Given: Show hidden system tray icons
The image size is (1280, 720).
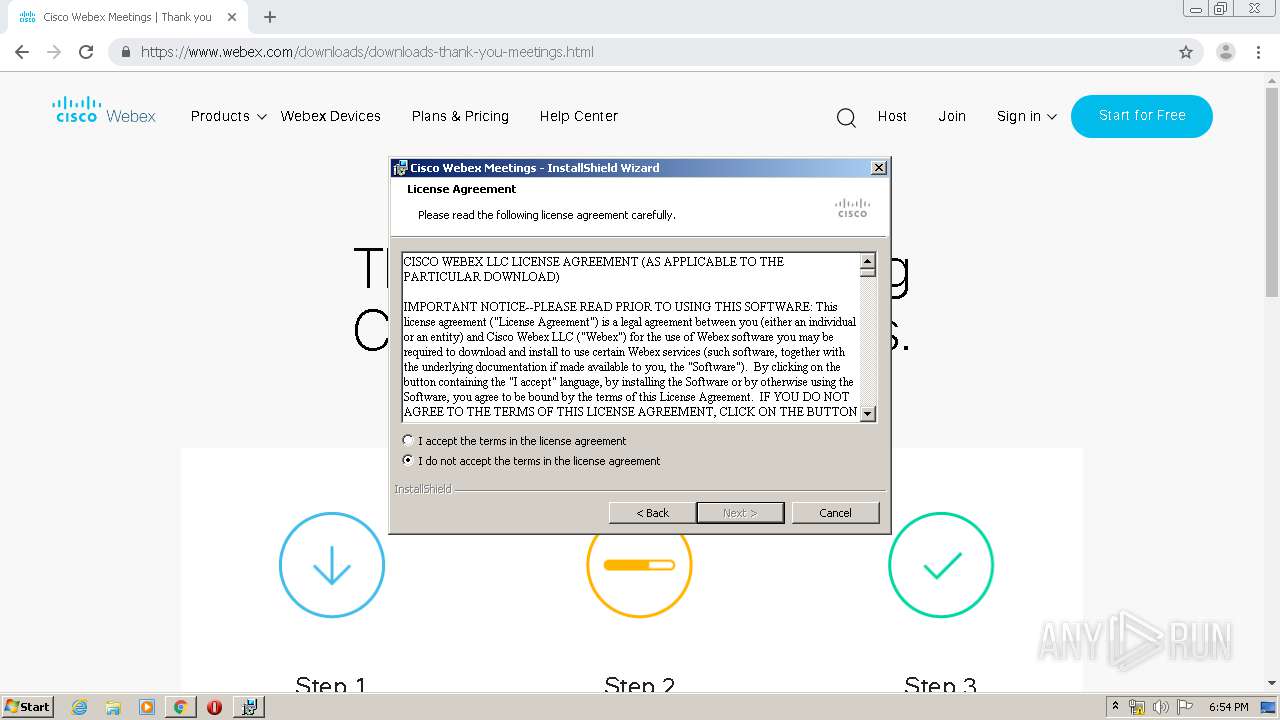Looking at the screenshot, I should click(x=1115, y=706).
